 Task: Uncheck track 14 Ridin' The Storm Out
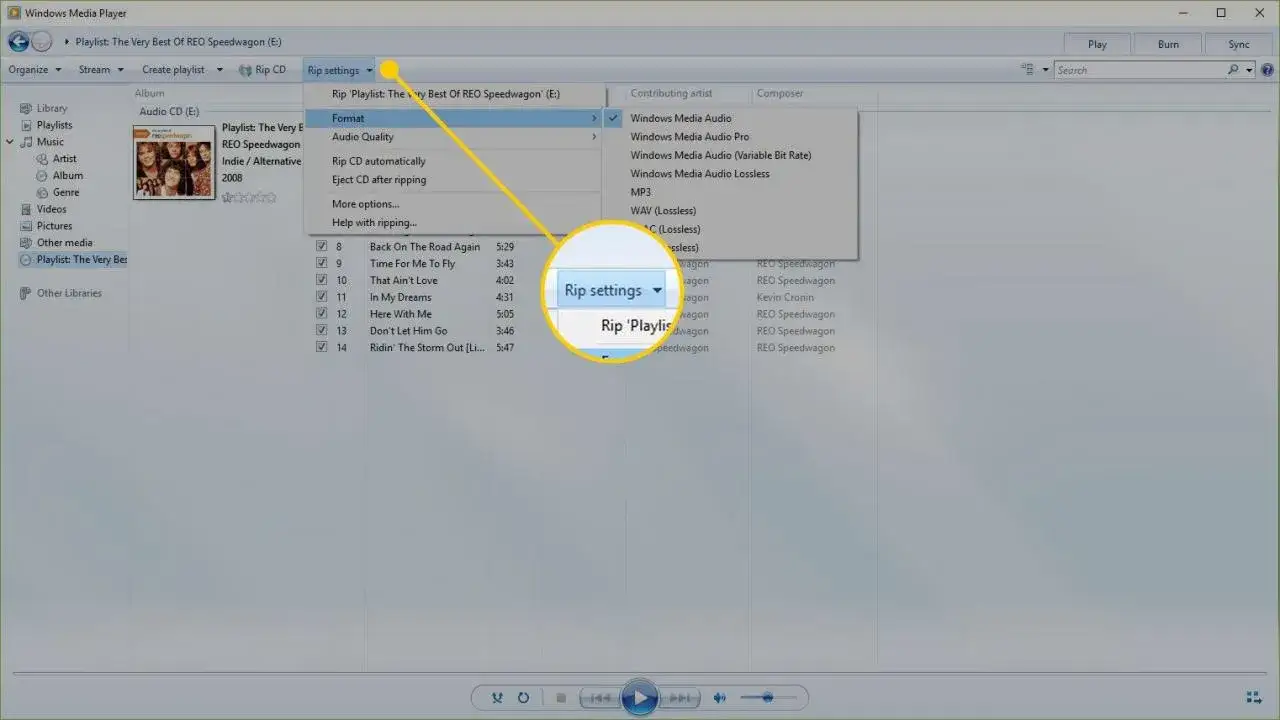pyautogui.click(x=321, y=347)
